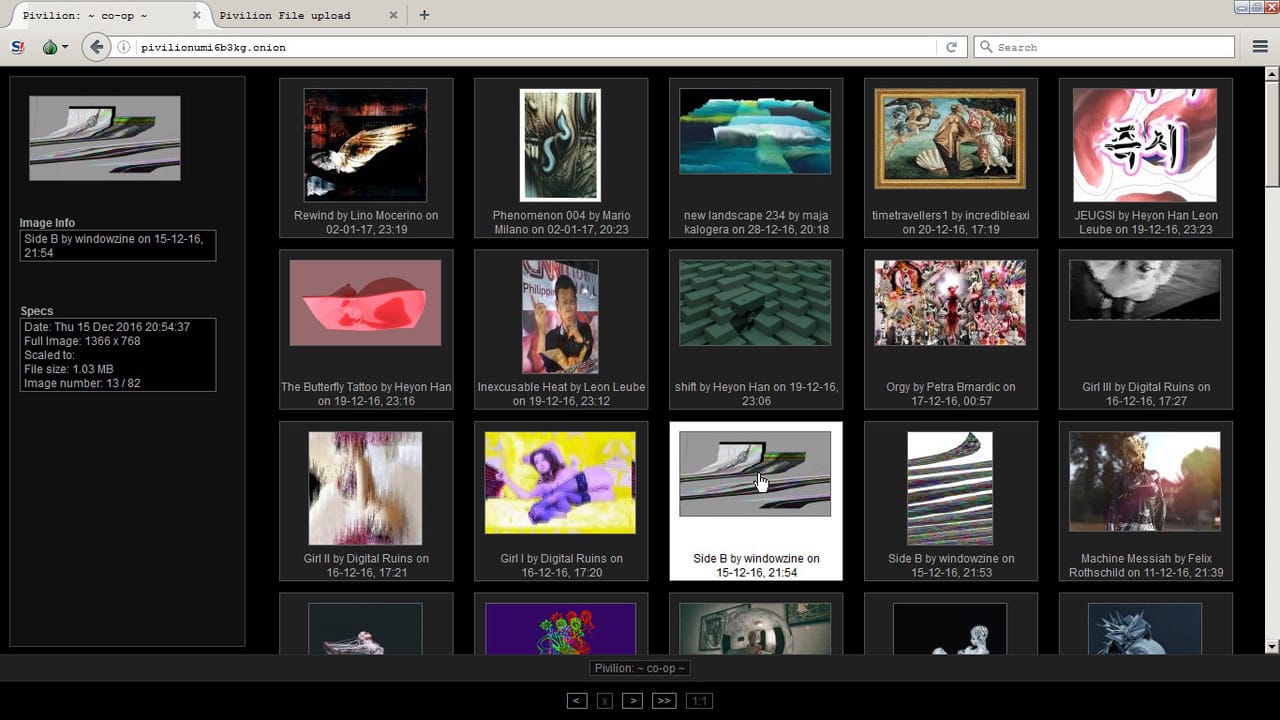This screenshot has height=720, width=1280.
Task: Open a new tab with the plus button
Action: tap(424, 15)
